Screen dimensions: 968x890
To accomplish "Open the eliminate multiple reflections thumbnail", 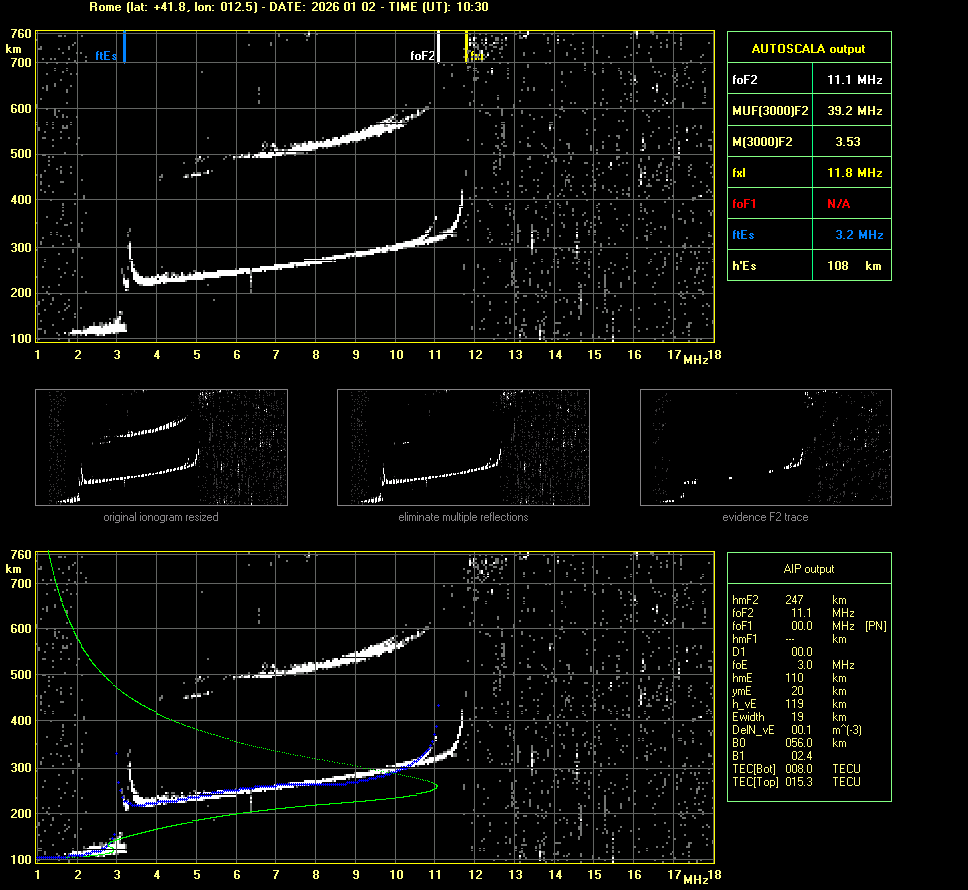I will click(x=463, y=447).
